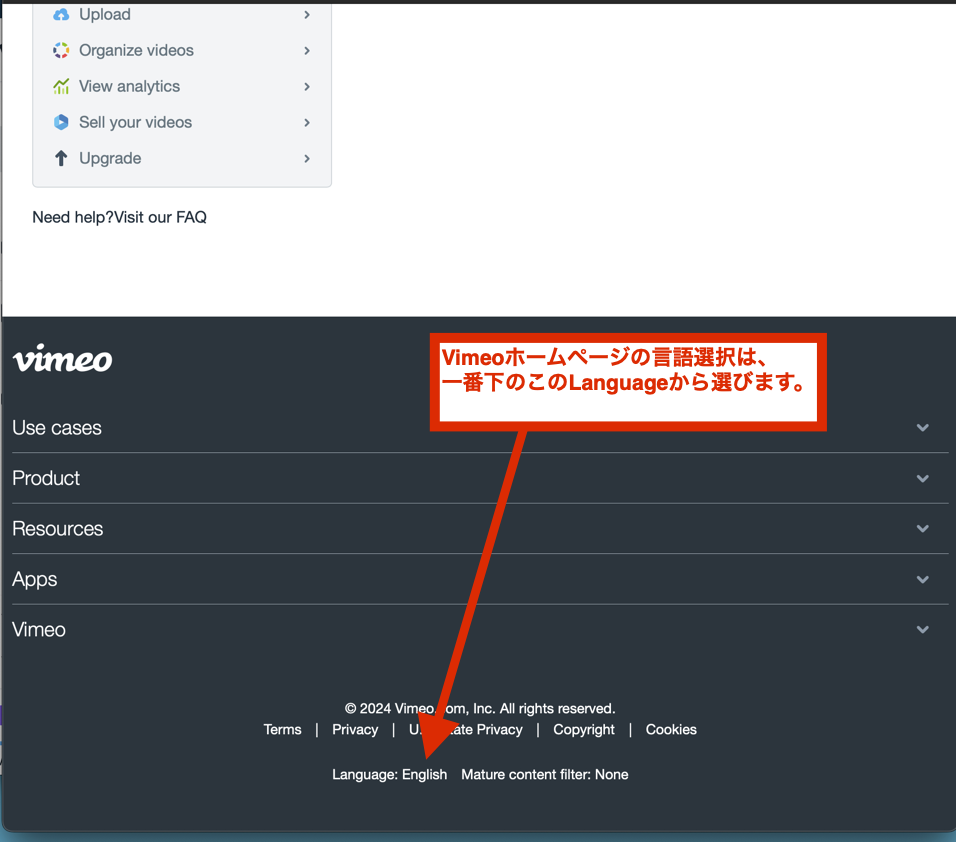Click the Organize videos colorful ring icon
This screenshot has height=842, width=956.
[61, 50]
